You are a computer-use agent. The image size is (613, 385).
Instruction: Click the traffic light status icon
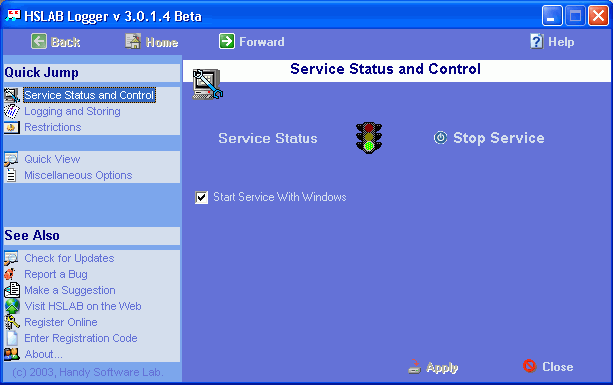pos(369,138)
